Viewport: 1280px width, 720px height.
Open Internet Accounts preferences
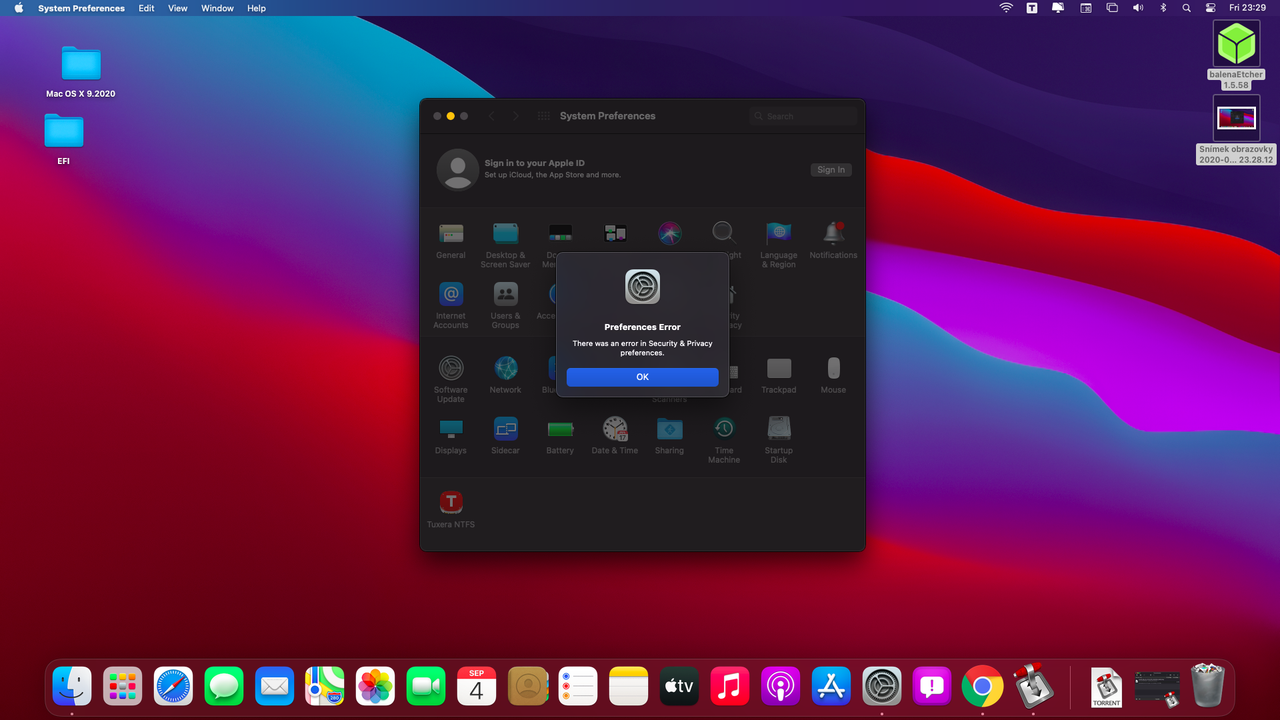click(451, 305)
